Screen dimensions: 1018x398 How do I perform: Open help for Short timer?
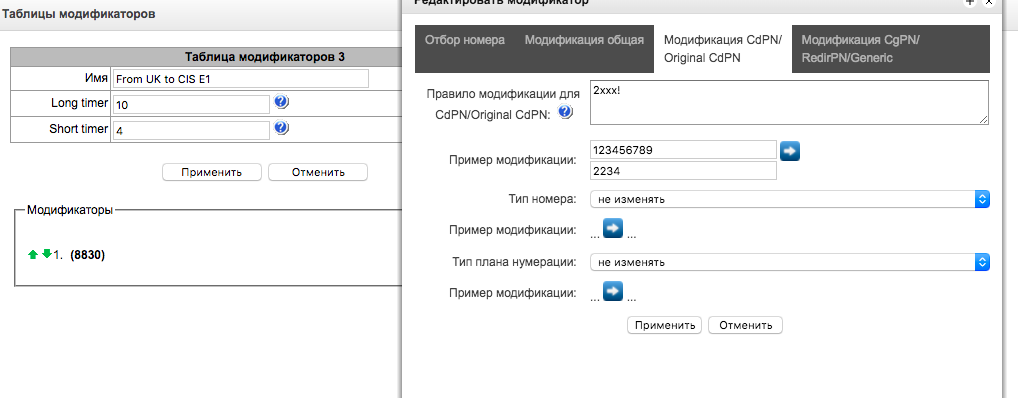pos(281,128)
